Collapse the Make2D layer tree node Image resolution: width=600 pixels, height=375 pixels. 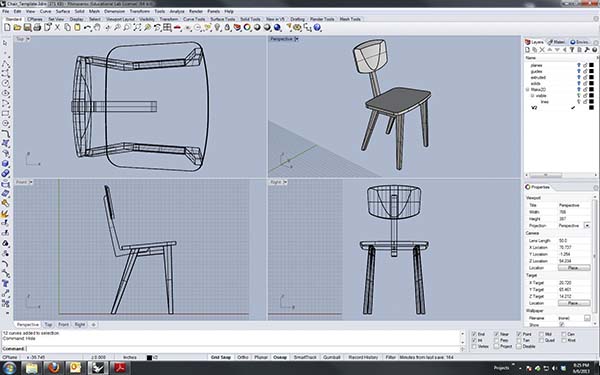point(528,90)
